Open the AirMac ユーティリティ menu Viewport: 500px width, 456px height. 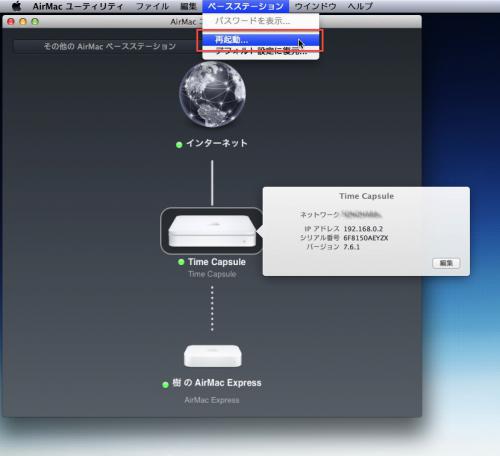[78, 6]
